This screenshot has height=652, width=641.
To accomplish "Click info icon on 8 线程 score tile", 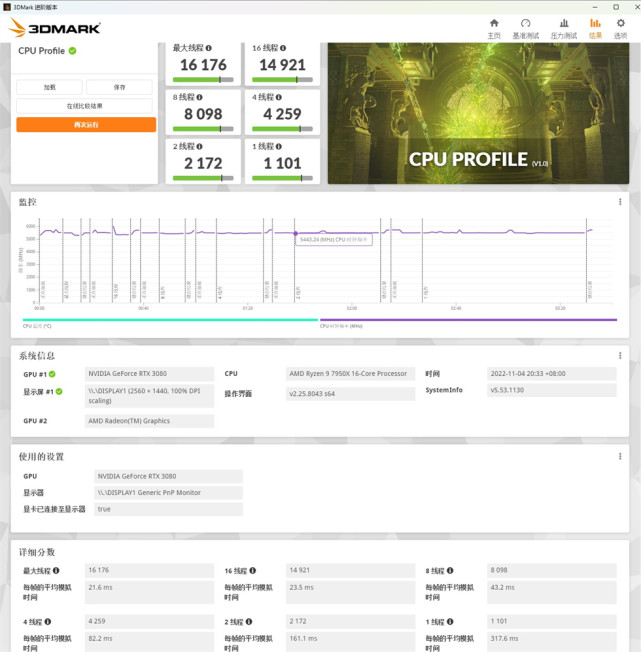I will click(x=199, y=97).
